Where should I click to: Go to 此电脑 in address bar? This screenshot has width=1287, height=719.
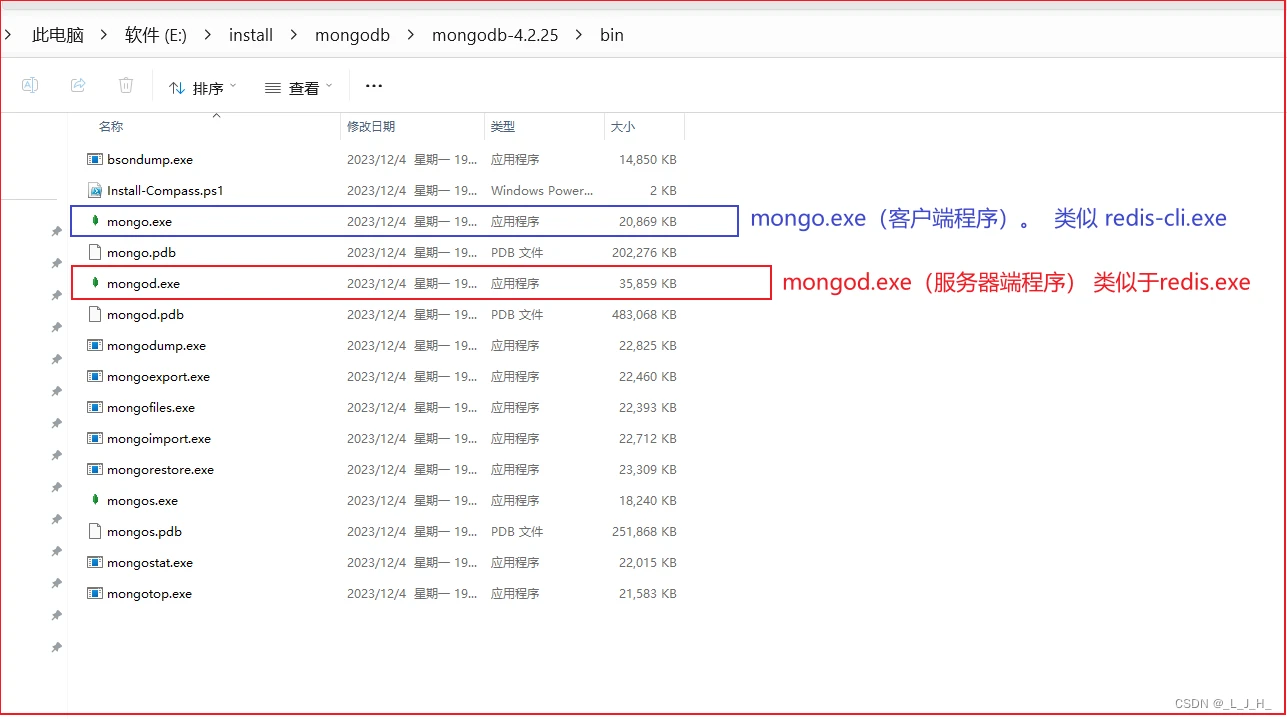click(57, 35)
